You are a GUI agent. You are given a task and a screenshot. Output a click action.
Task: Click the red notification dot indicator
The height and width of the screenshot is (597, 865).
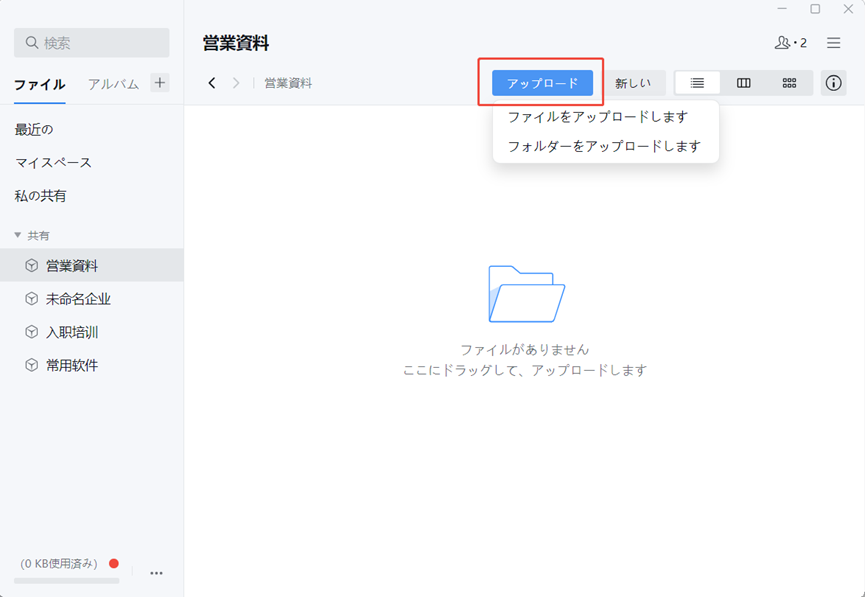pyautogui.click(x=113, y=564)
